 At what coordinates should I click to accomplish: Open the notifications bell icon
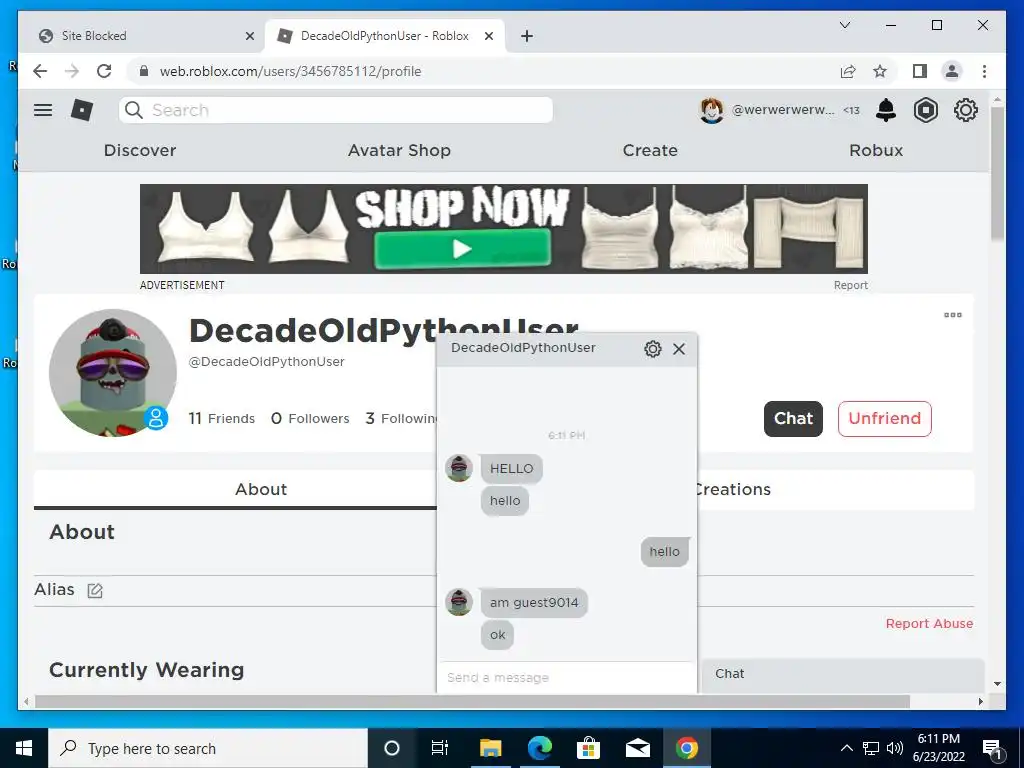pos(886,110)
